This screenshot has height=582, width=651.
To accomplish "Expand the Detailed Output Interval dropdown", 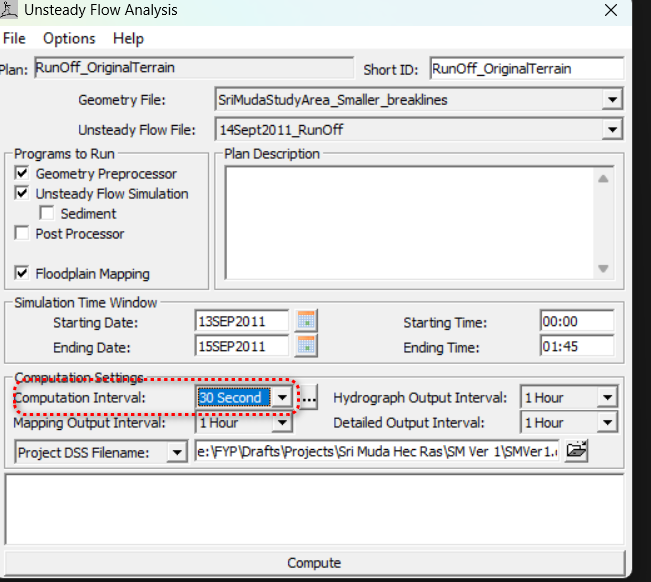I will coord(606,423).
